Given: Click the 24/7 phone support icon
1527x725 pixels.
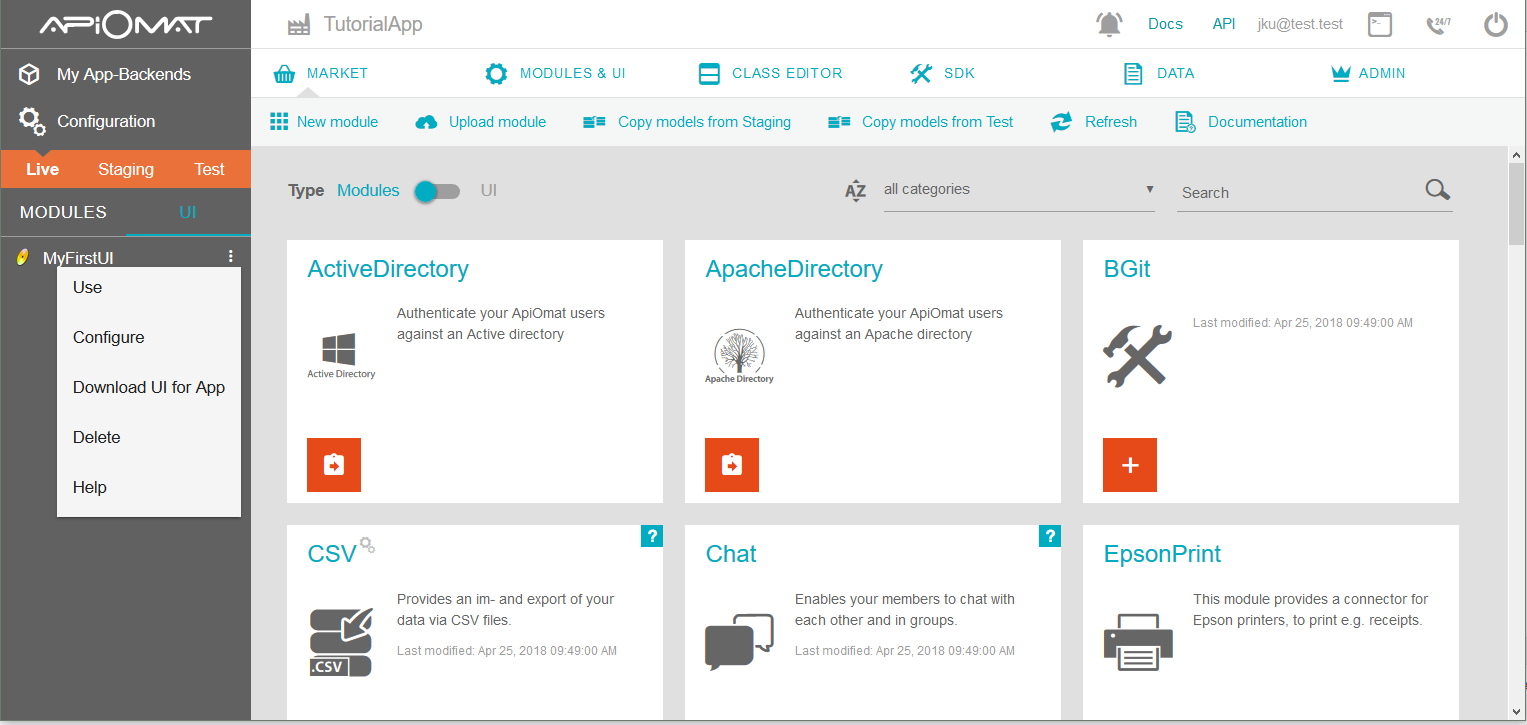Looking at the screenshot, I should tap(1438, 24).
